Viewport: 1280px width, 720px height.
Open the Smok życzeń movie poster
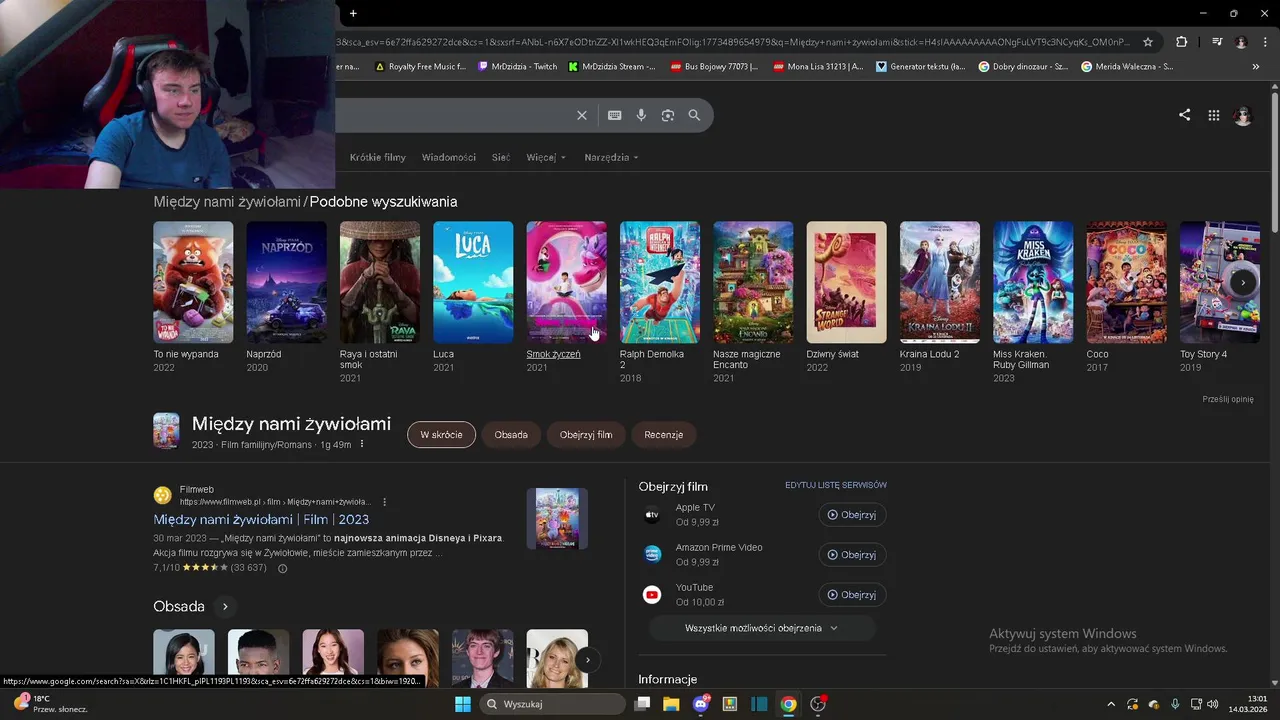pos(566,282)
